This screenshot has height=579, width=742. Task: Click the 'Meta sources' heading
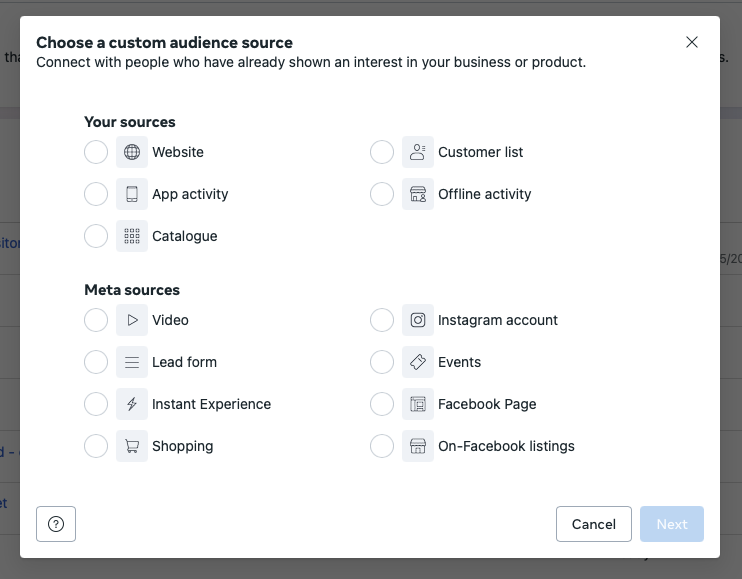(x=132, y=290)
